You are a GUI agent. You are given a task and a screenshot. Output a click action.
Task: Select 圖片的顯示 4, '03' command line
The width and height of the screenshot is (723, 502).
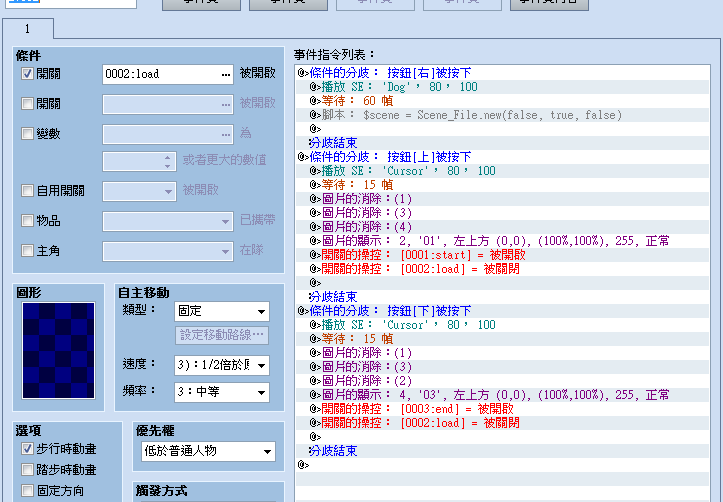tap(503, 395)
